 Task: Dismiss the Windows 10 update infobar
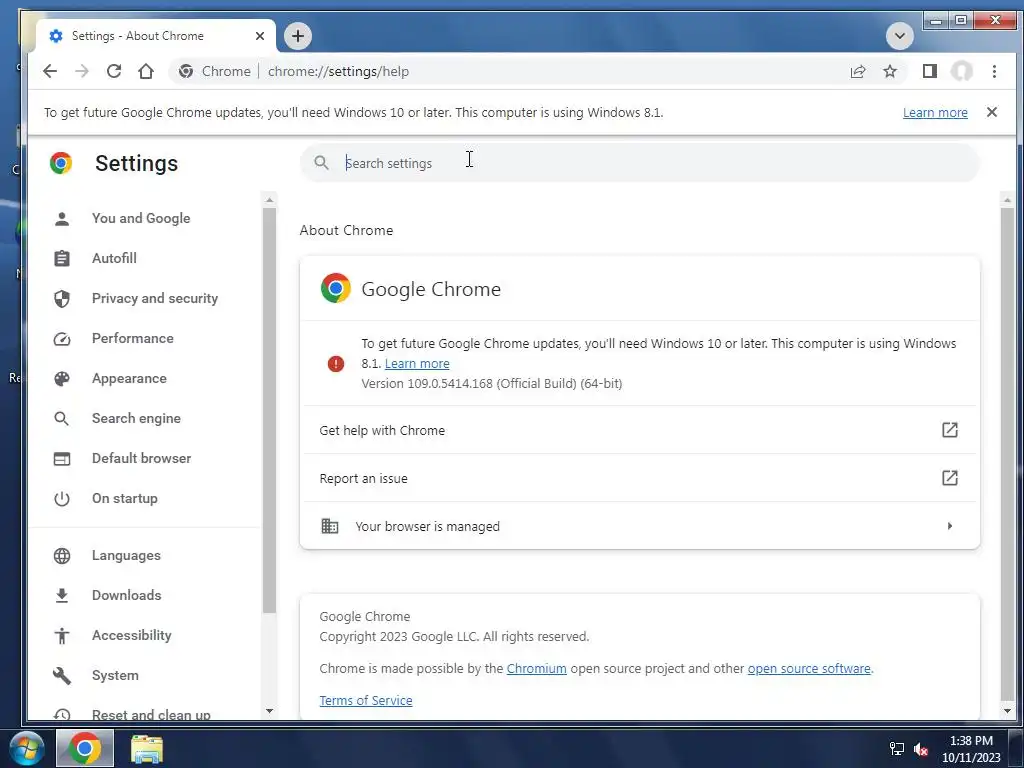click(x=991, y=112)
